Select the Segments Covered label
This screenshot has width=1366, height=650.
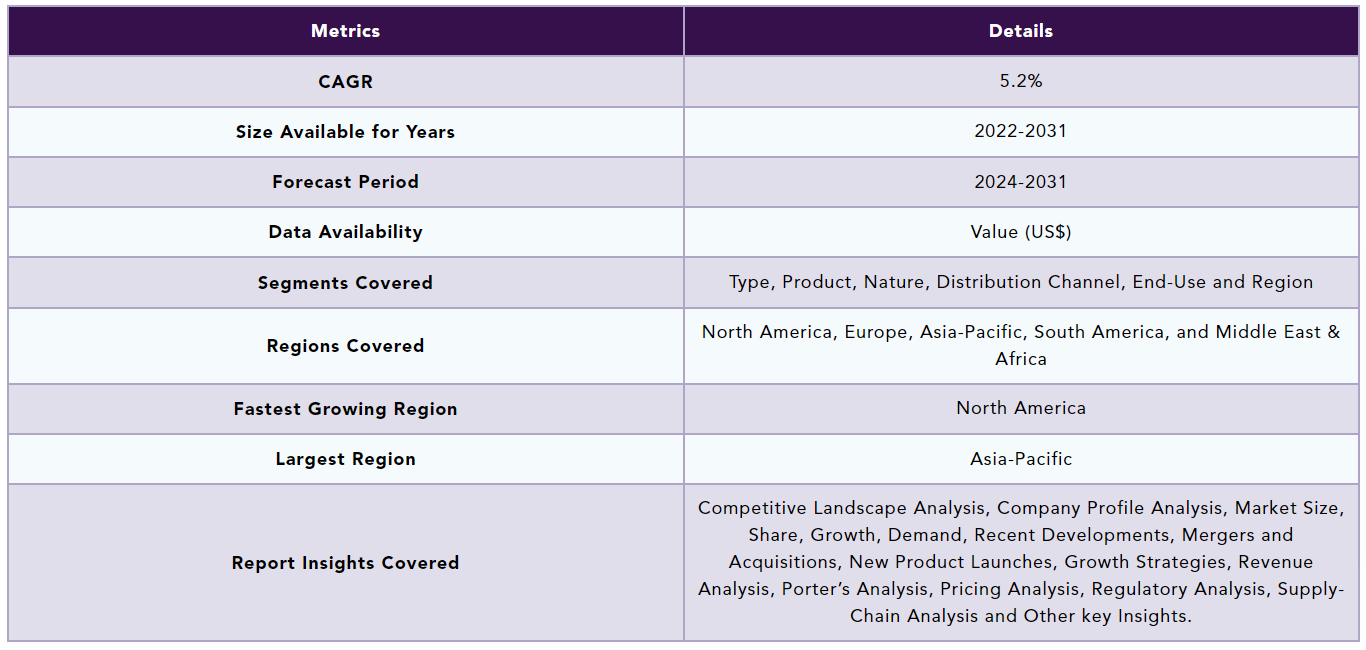pyautogui.click(x=345, y=283)
